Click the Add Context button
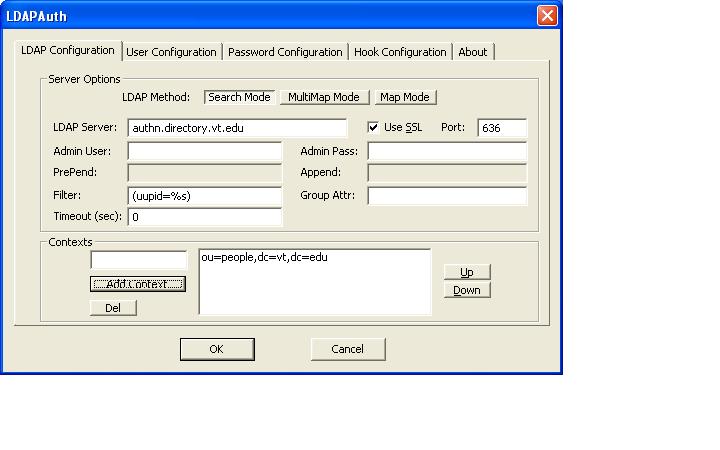 pyautogui.click(x=138, y=284)
